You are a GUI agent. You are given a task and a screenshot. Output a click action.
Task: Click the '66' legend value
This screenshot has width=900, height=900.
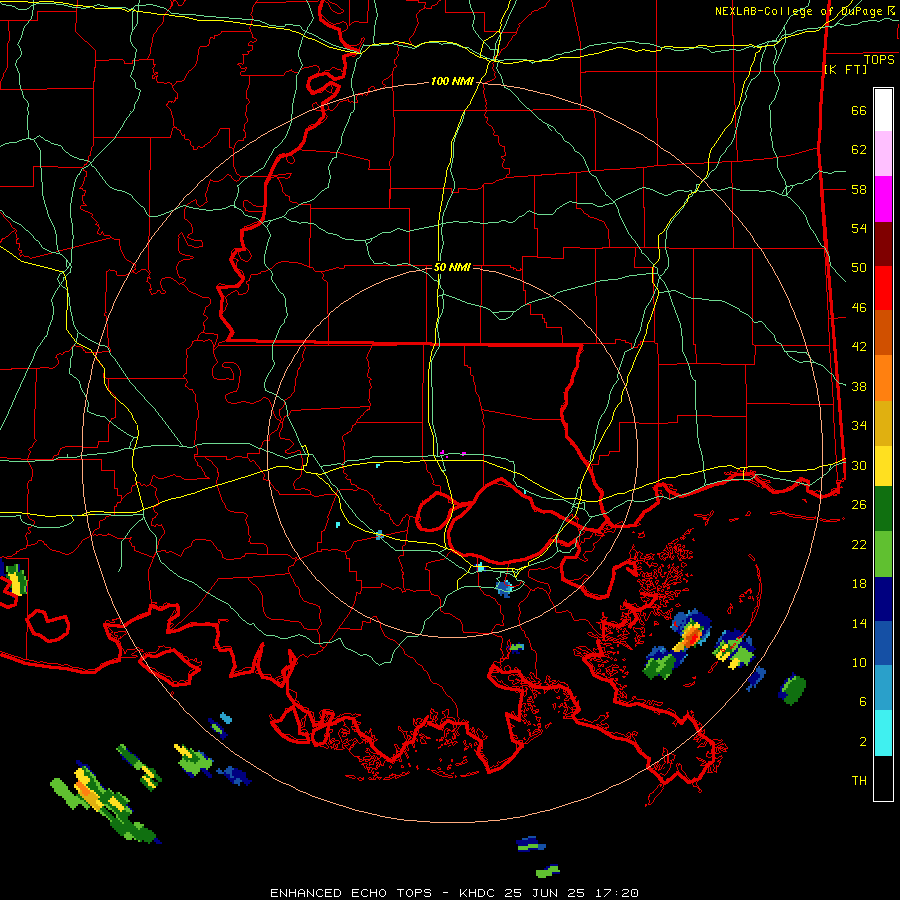[x=859, y=110]
